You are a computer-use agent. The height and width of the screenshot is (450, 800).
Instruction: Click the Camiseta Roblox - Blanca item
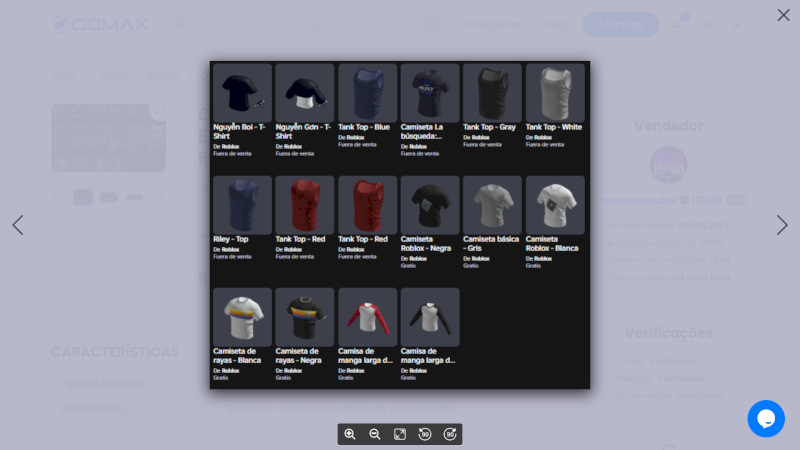[x=555, y=222]
